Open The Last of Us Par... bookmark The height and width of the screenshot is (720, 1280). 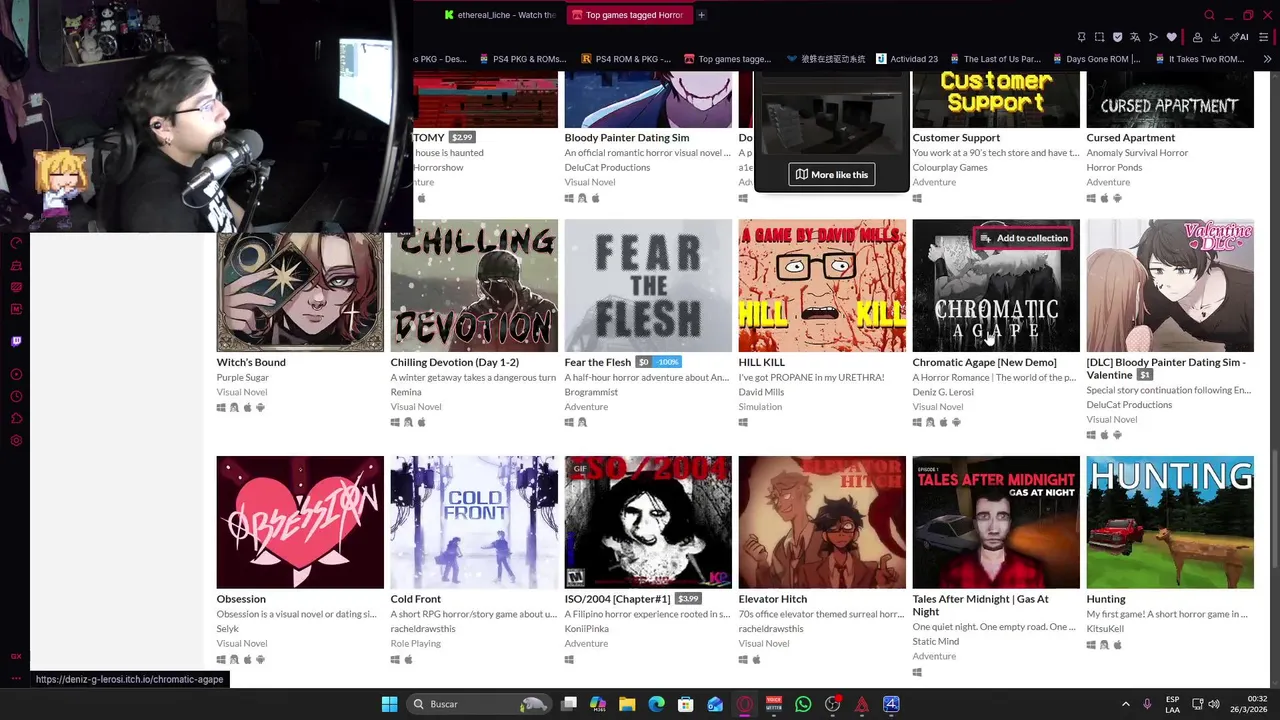tap(994, 59)
